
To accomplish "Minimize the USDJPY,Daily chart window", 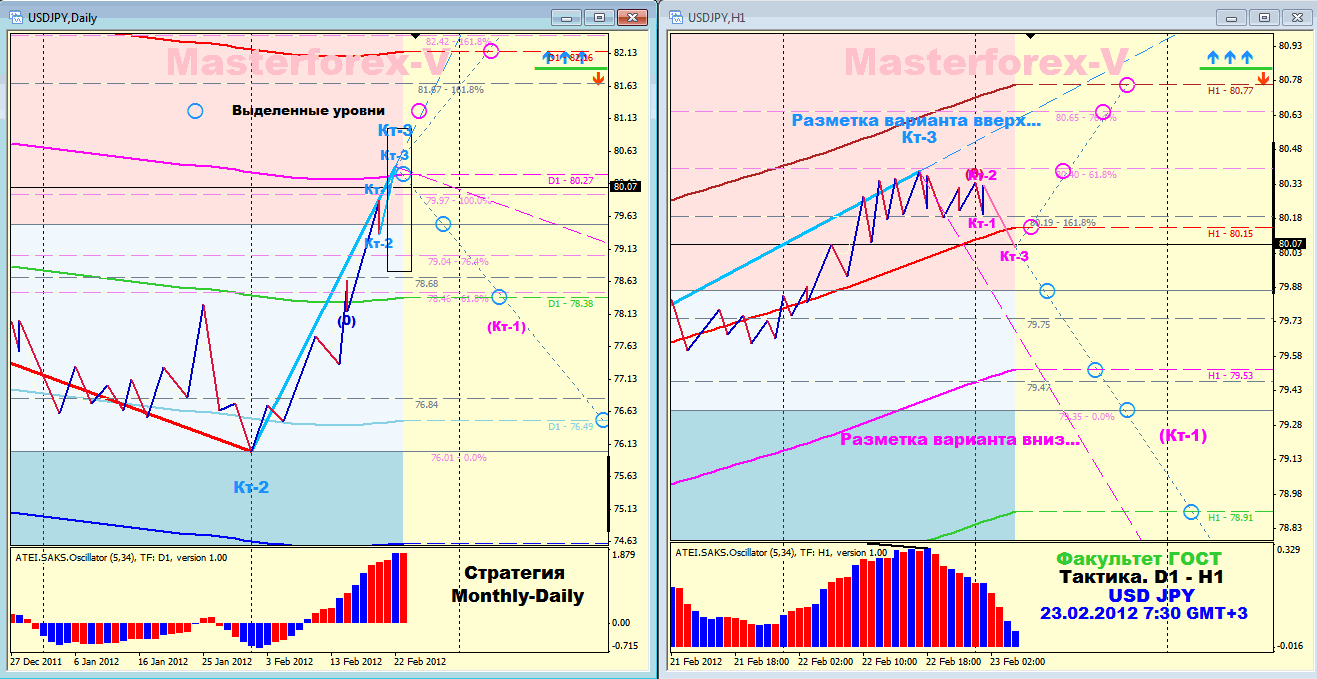I will point(568,17).
